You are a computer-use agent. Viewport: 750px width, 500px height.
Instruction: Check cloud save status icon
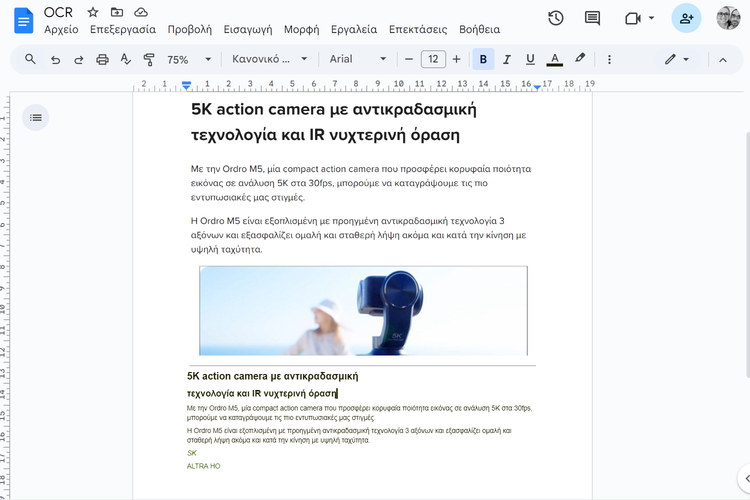tap(141, 12)
